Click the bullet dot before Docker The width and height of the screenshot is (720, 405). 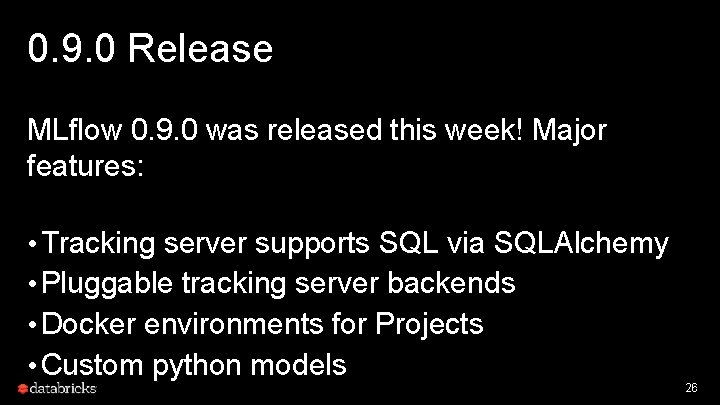tap(33, 325)
